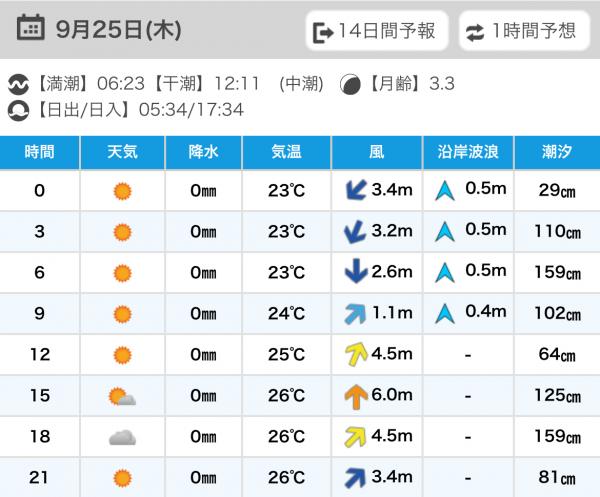This screenshot has width=600, height=497.
Task: Click the 21時 row time cell
Action: [x=39, y=477]
